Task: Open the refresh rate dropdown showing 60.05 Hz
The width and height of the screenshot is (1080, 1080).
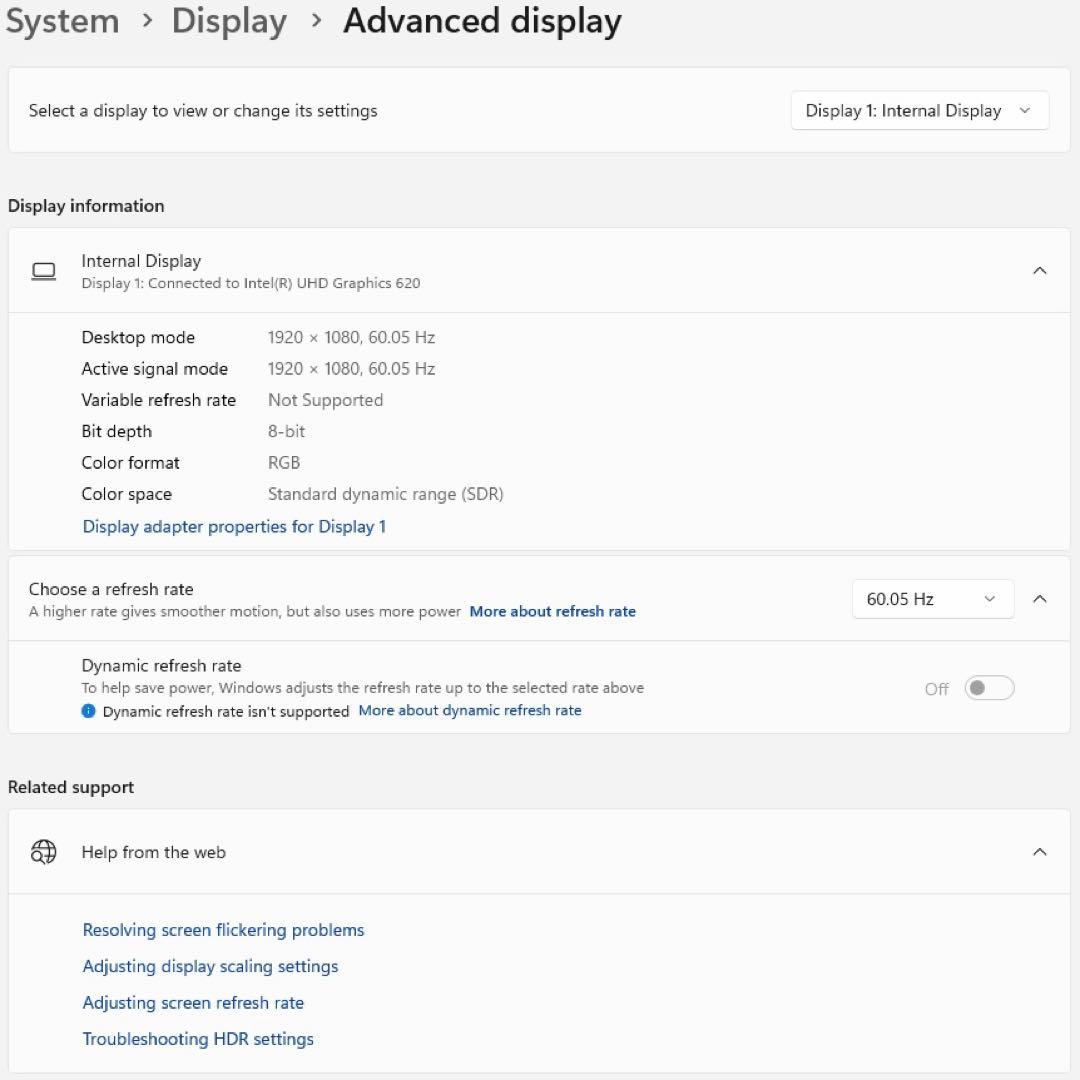Action: click(x=932, y=599)
